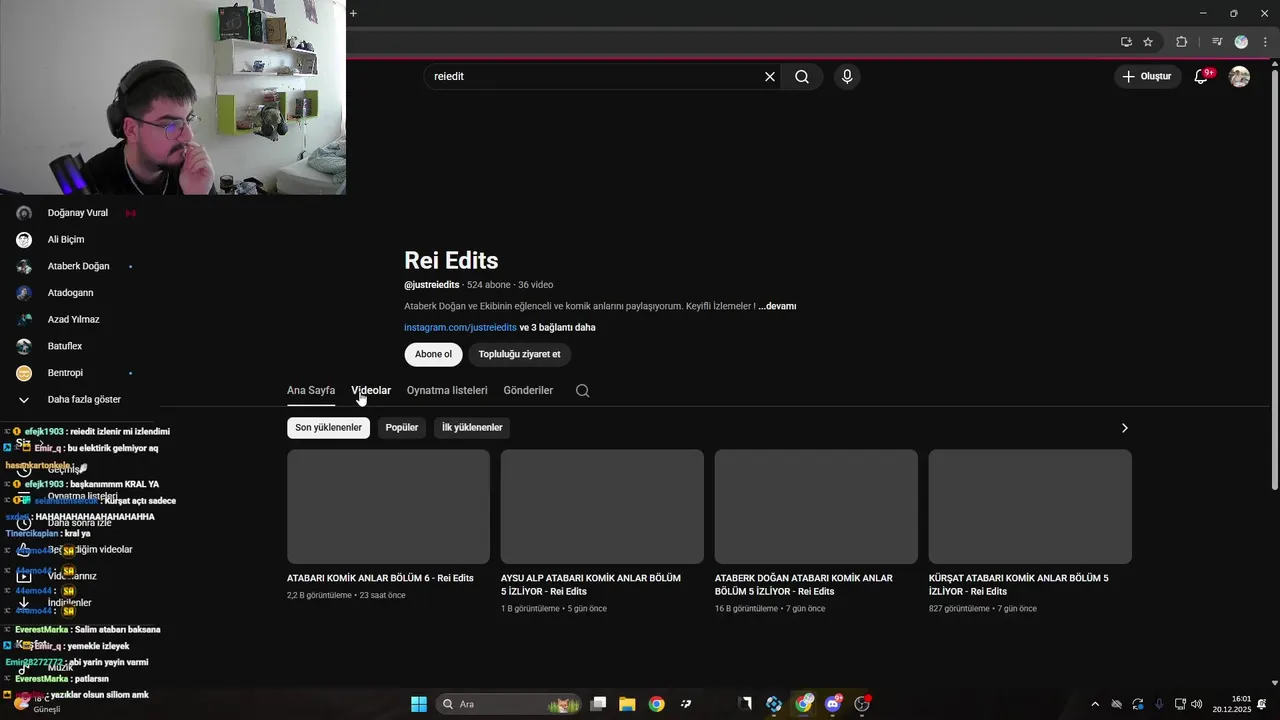Click 've 3 bağlantı daha' links text
The width and height of the screenshot is (1280, 720).
click(557, 327)
